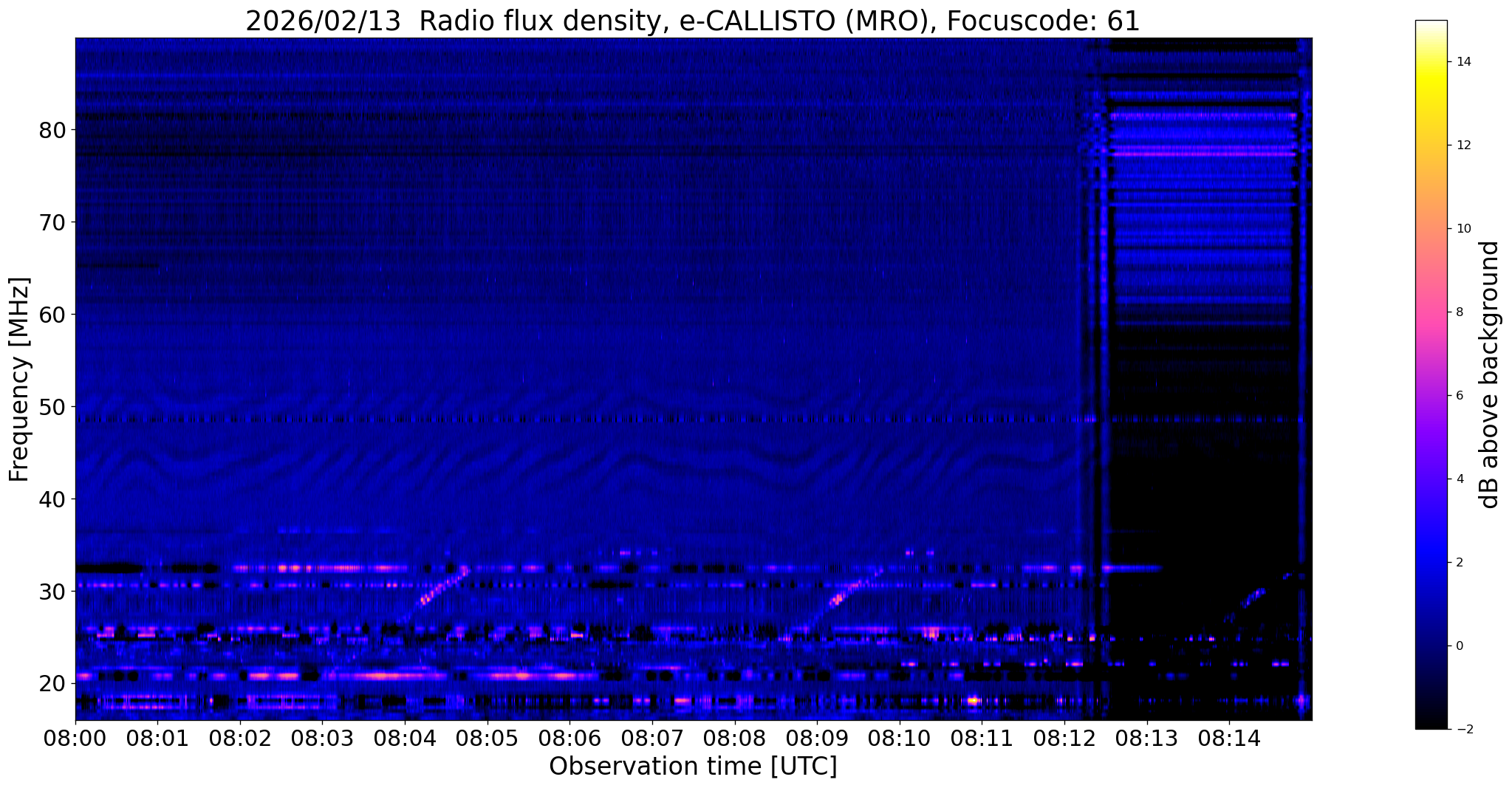This screenshot has height=788, width=1512.
Task: Click the 40 MHz frequency tick label
Action: tap(52, 499)
